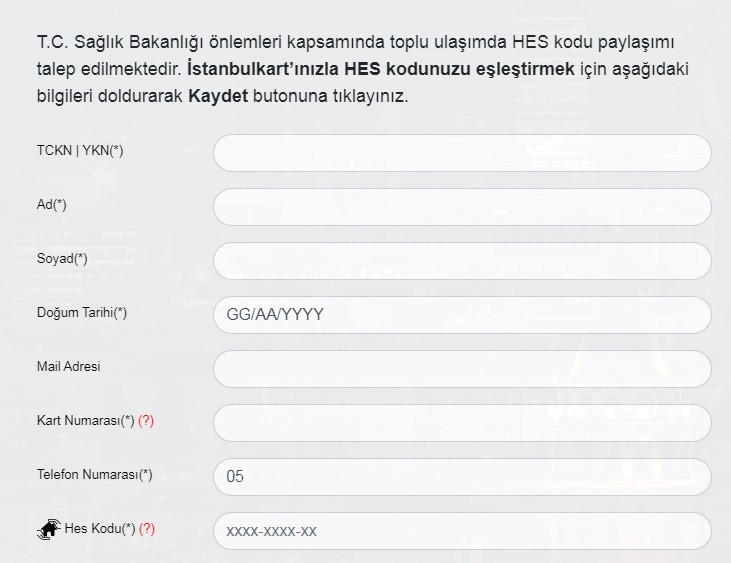Click the Hes Kodu(*) label text

click(x=99, y=529)
